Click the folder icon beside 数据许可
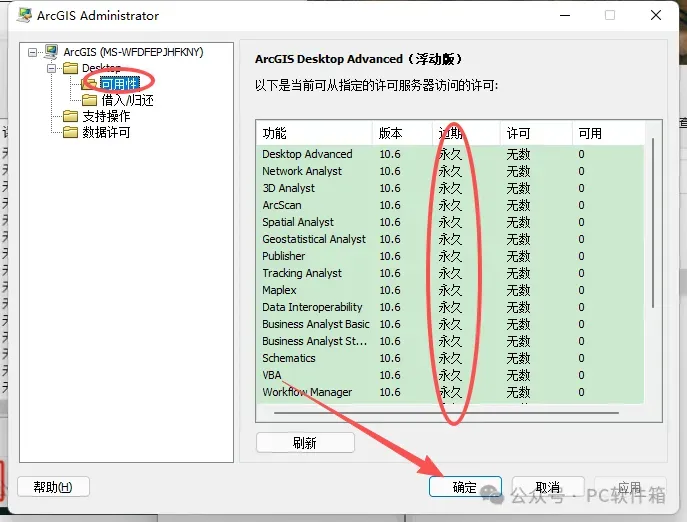The height and width of the screenshot is (522, 687). tap(70, 132)
